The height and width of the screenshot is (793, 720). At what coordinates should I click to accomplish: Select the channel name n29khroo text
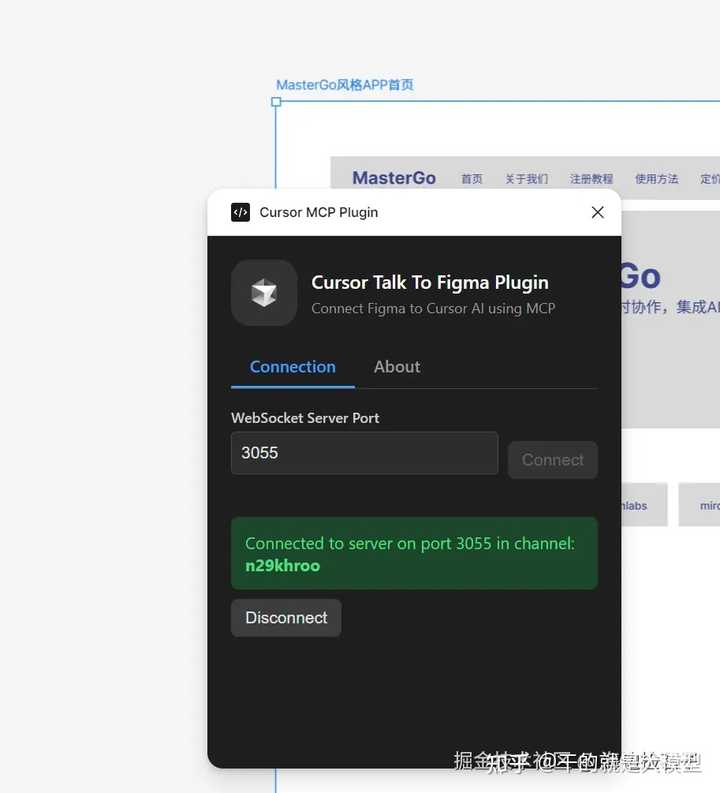[x=283, y=566]
